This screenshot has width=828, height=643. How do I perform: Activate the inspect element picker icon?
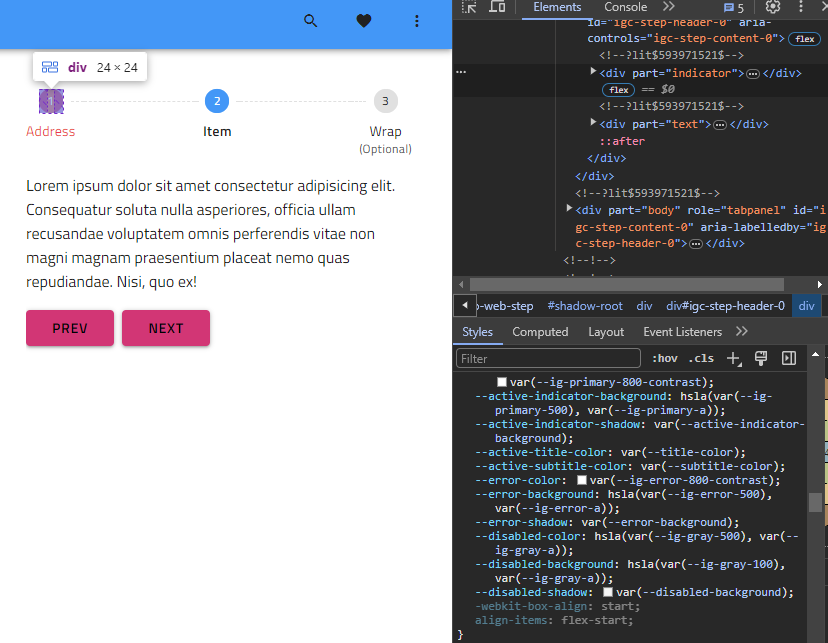tap(469, 7)
